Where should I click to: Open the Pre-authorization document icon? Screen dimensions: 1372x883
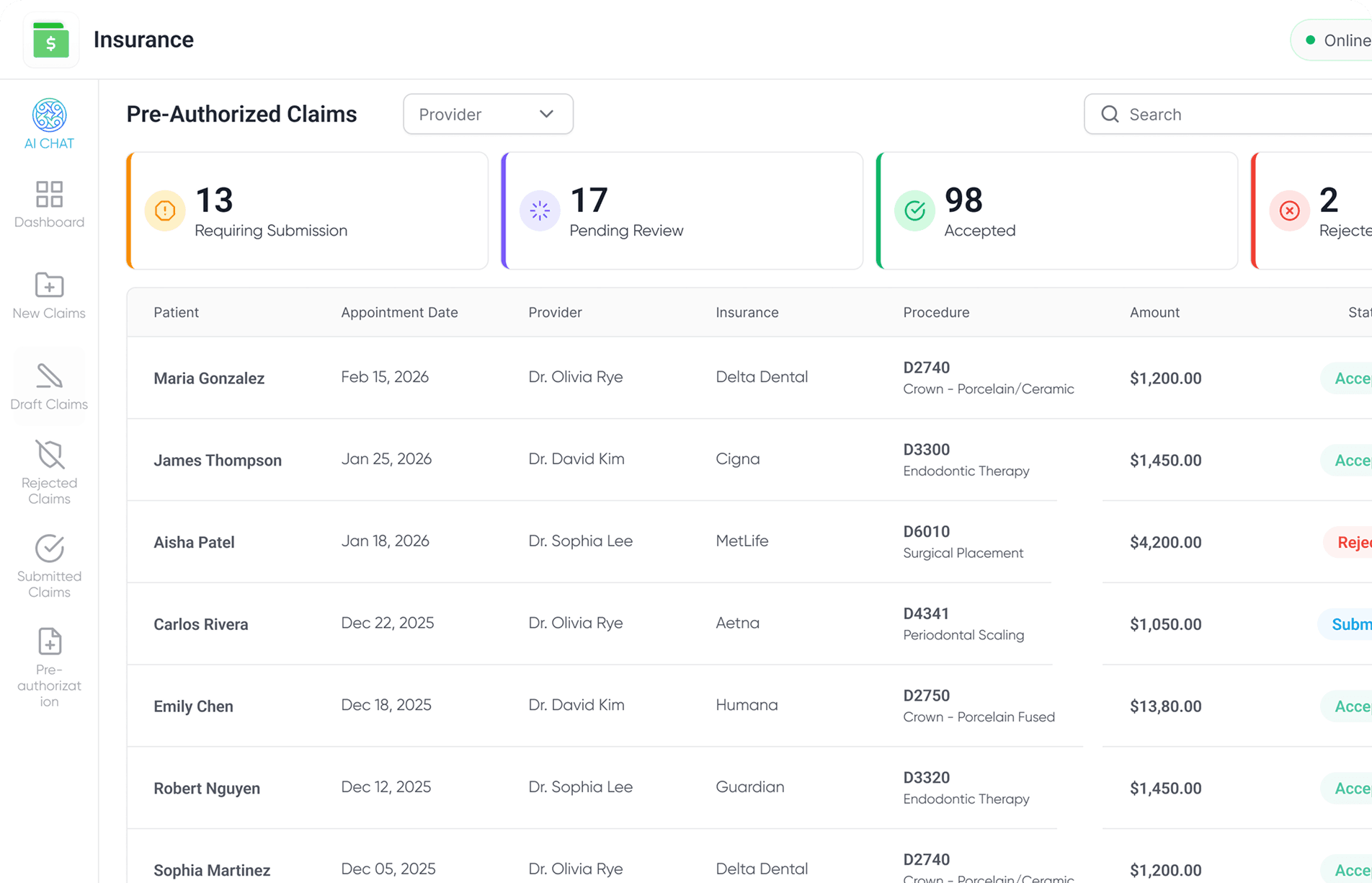tap(49, 642)
